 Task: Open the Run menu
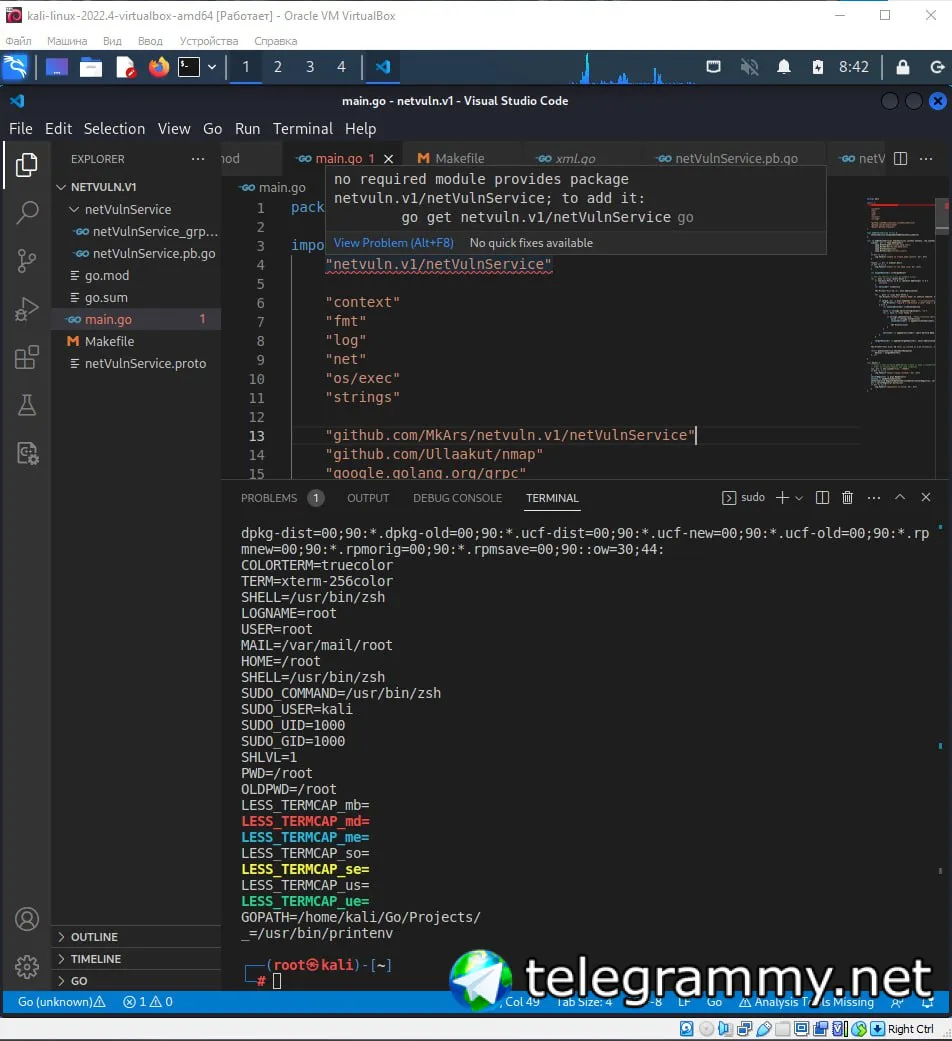[248, 129]
